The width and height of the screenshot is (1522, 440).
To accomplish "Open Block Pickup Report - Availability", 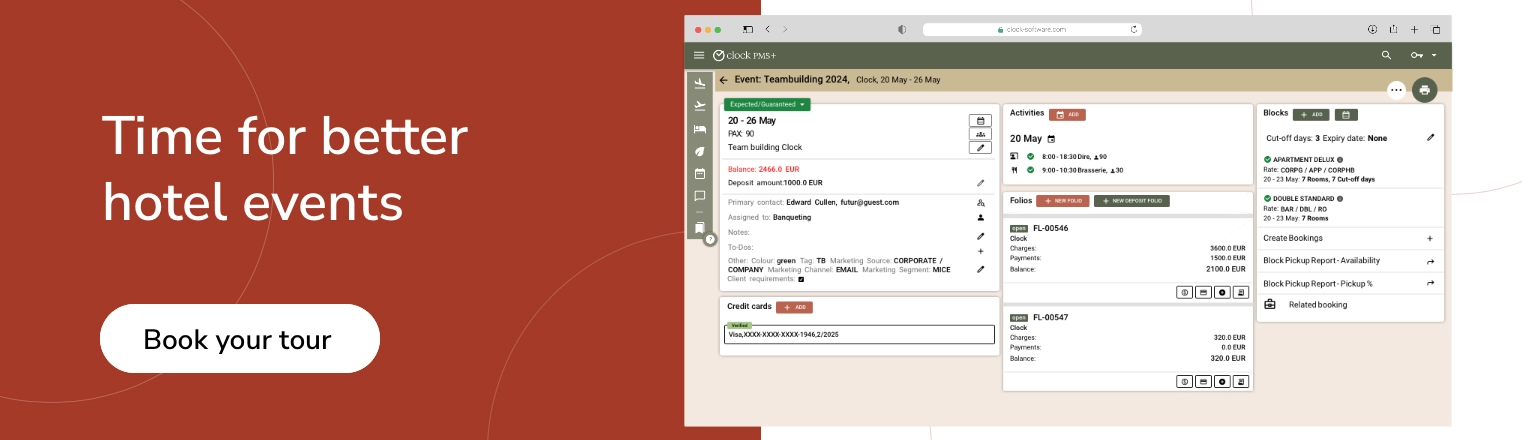I will [x=1350, y=261].
